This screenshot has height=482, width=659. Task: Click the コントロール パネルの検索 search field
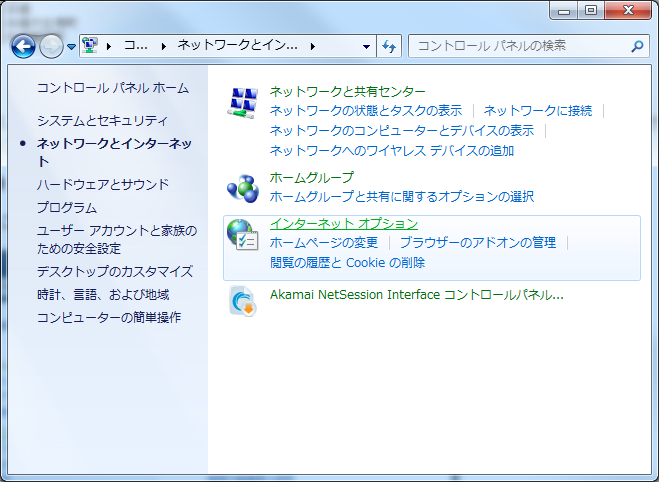(x=518, y=46)
